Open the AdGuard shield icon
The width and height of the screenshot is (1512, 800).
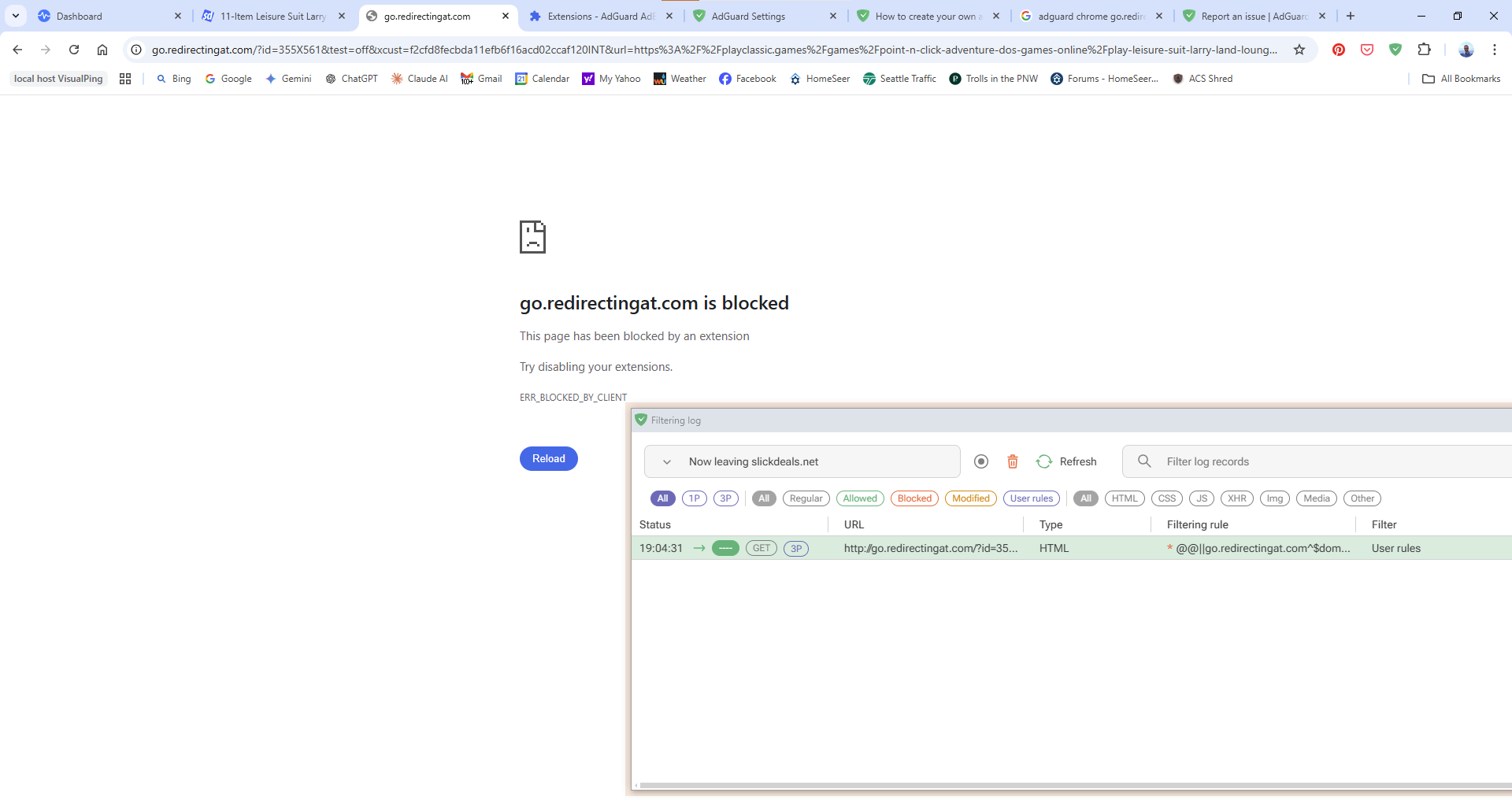click(1397, 50)
